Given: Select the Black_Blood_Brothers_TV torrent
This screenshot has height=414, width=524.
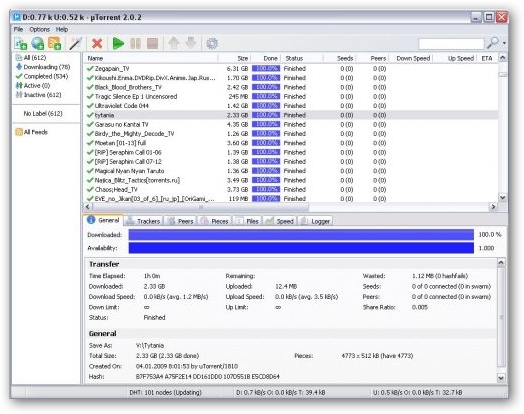Looking at the screenshot, I should (x=291, y=87).
